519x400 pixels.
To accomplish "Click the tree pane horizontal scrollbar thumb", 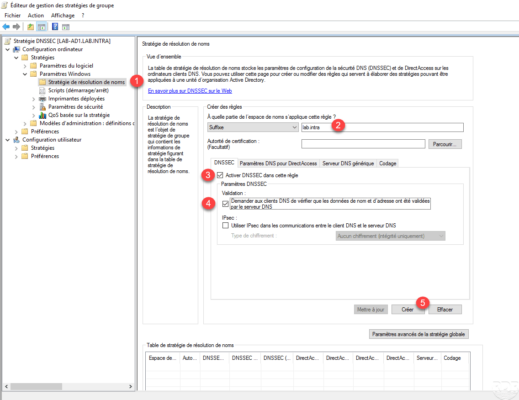I will point(36,387).
